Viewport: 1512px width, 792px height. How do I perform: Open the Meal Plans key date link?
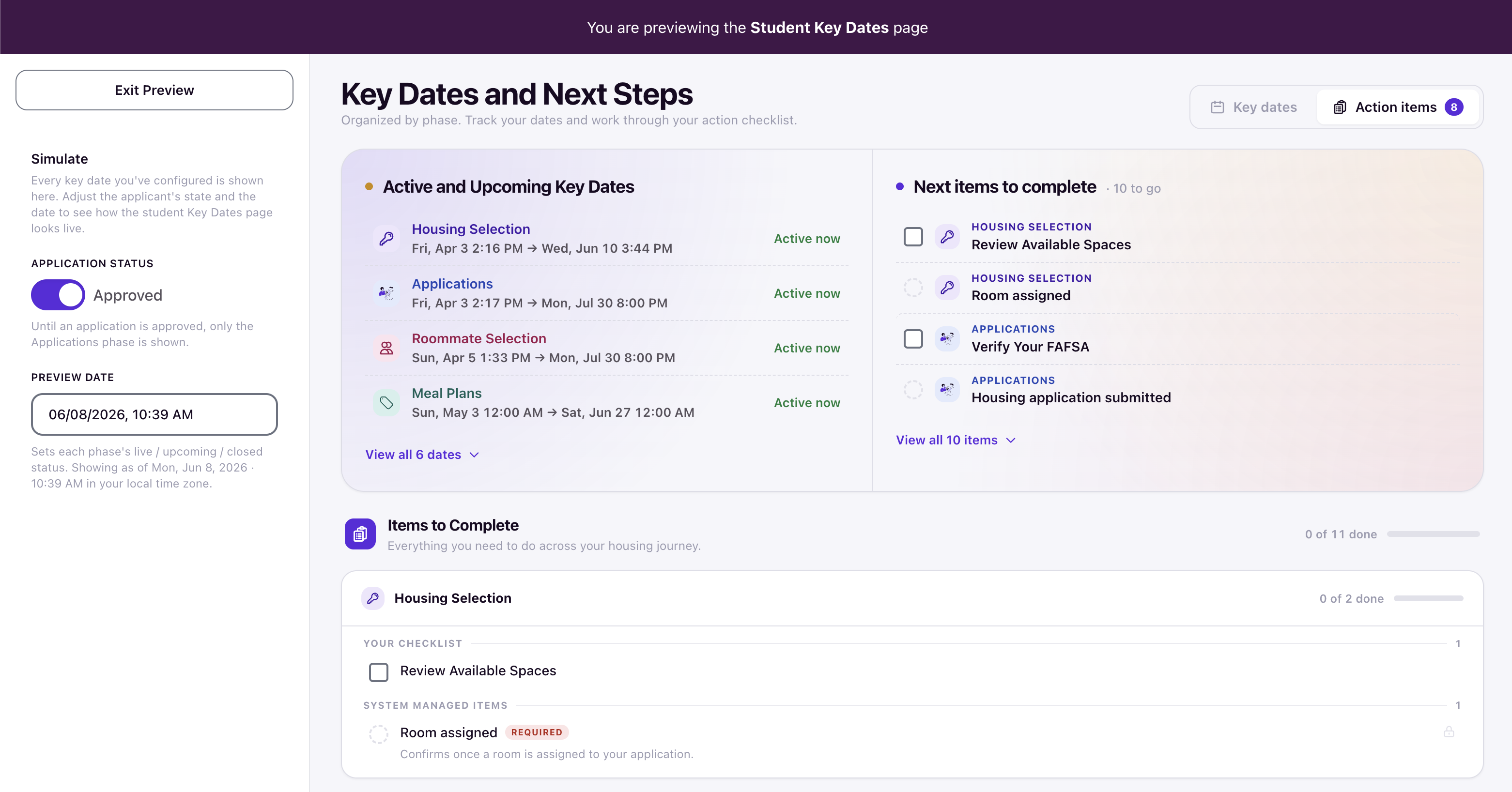pos(447,393)
